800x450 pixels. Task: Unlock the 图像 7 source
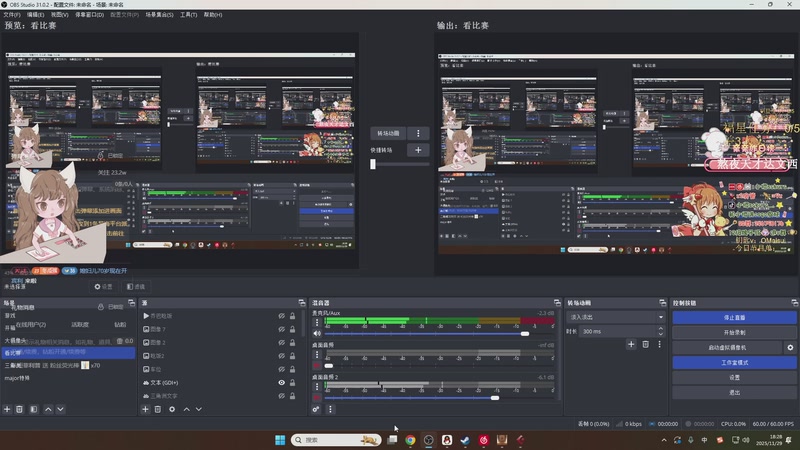(292, 329)
